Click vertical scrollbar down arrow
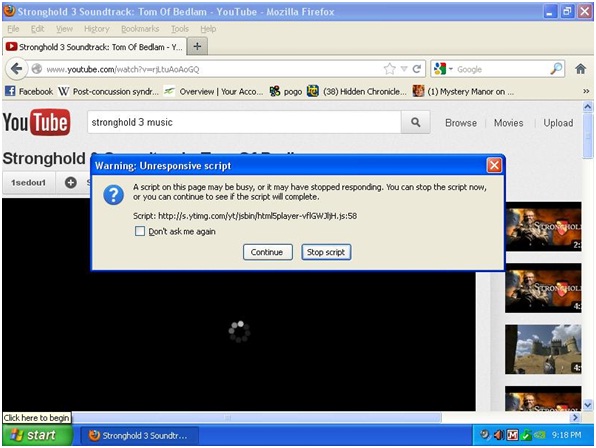596x448 pixels. tap(588, 405)
